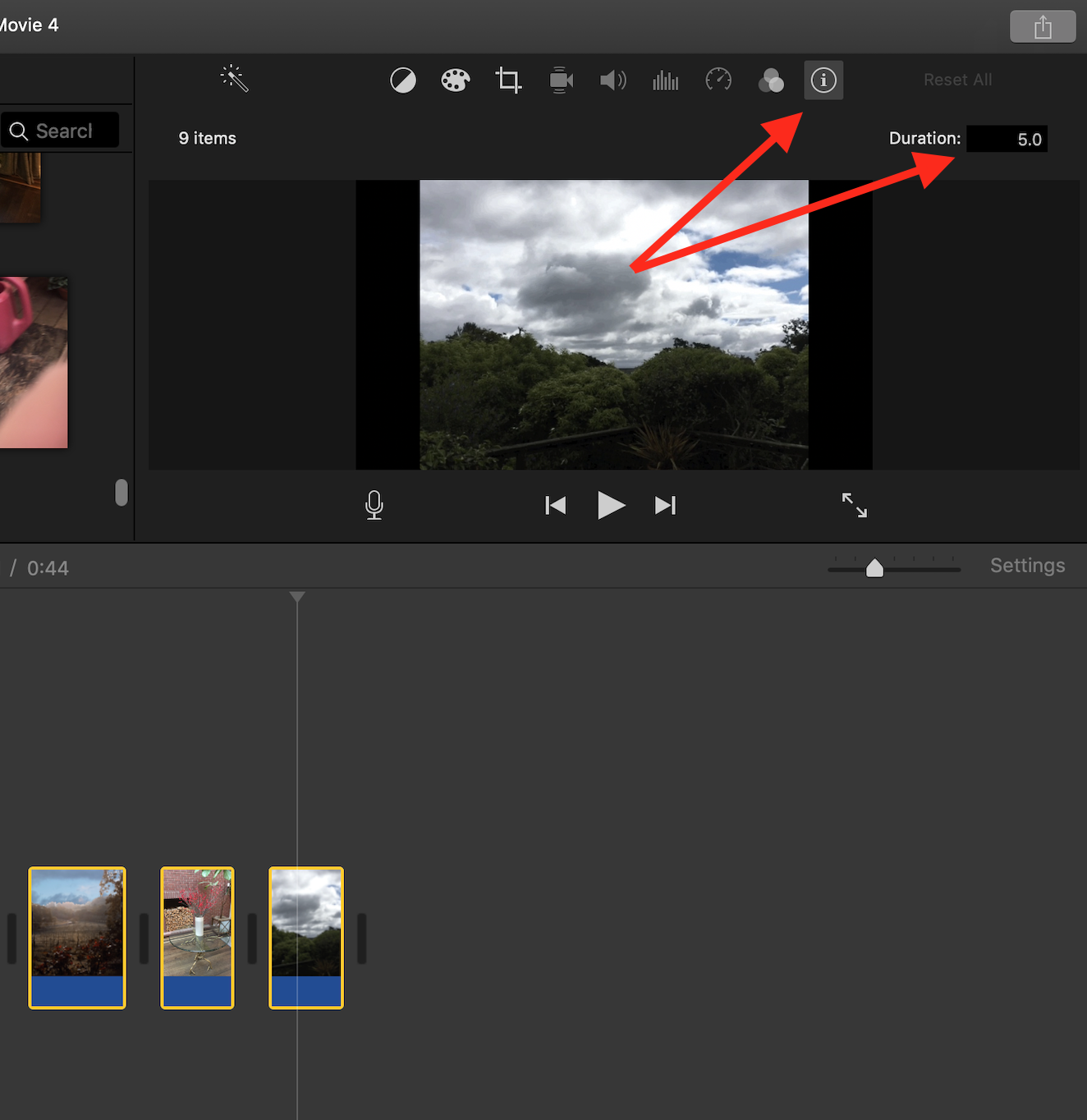Show the clip information panel
Image resolution: width=1087 pixels, height=1120 pixels.
(x=823, y=80)
